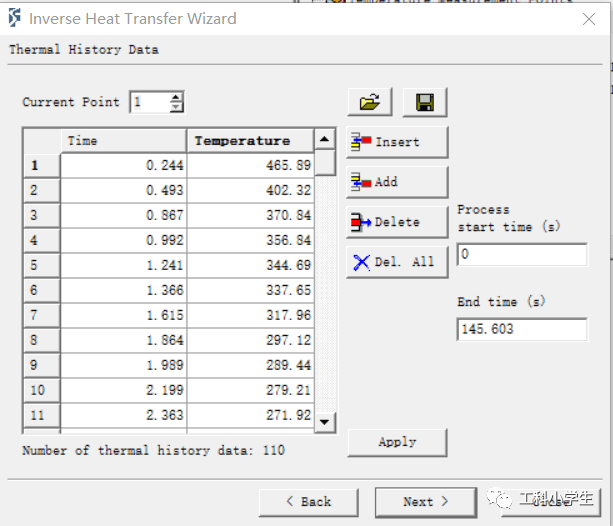Click temperature cell 465.89
Image resolution: width=613 pixels, height=526 pixels.
coord(251,166)
